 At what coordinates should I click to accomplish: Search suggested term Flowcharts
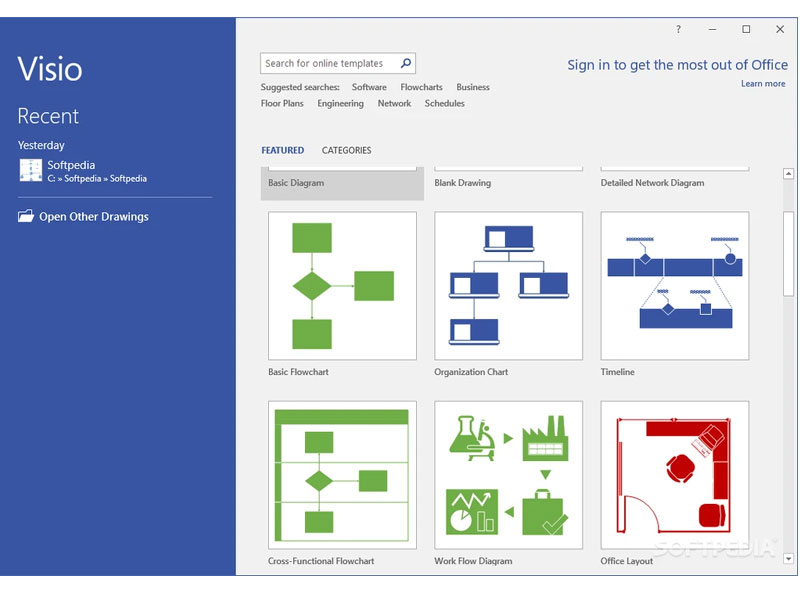421,87
